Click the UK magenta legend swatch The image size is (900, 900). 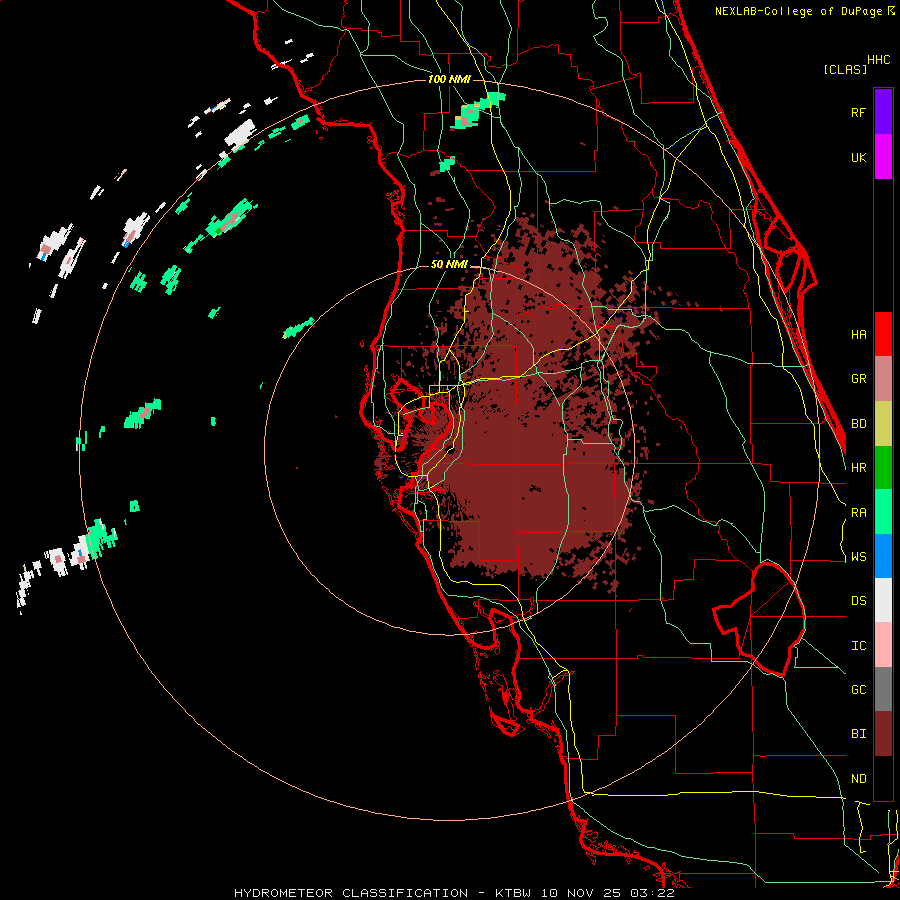point(883,157)
